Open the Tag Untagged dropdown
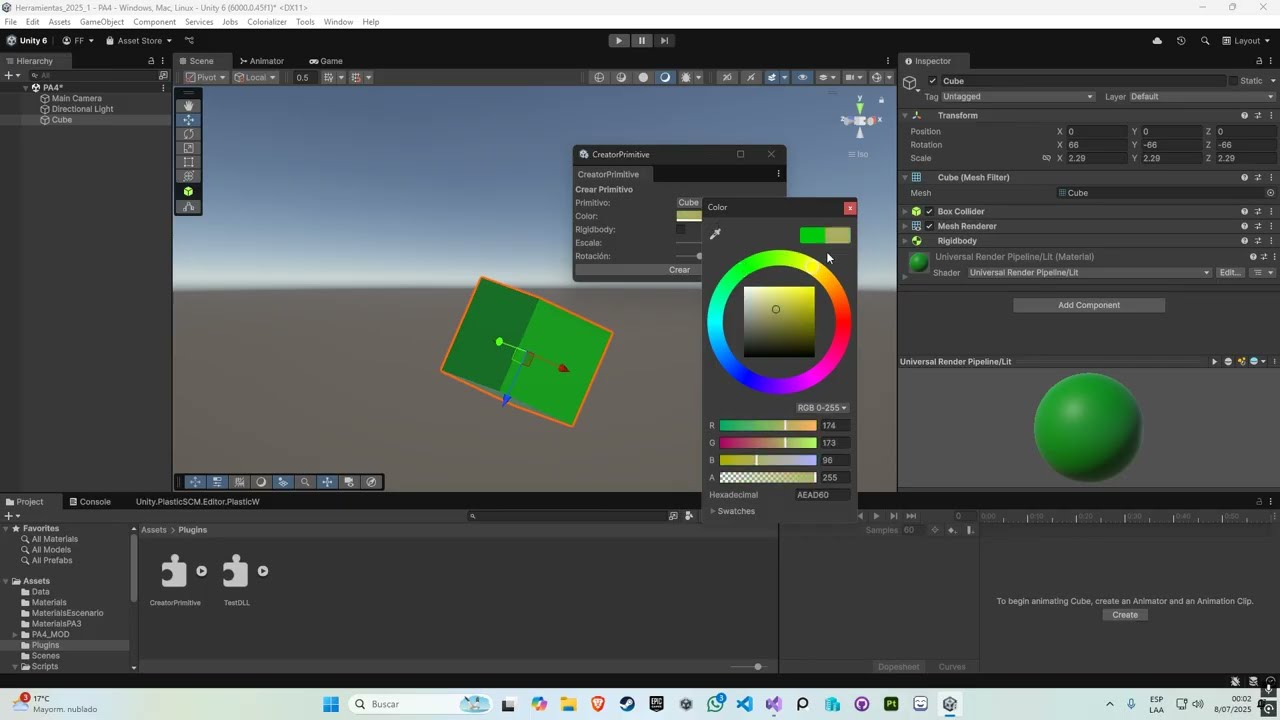Viewport: 1280px width, 720px height. pyautogui.click(x=1019, y=97)
